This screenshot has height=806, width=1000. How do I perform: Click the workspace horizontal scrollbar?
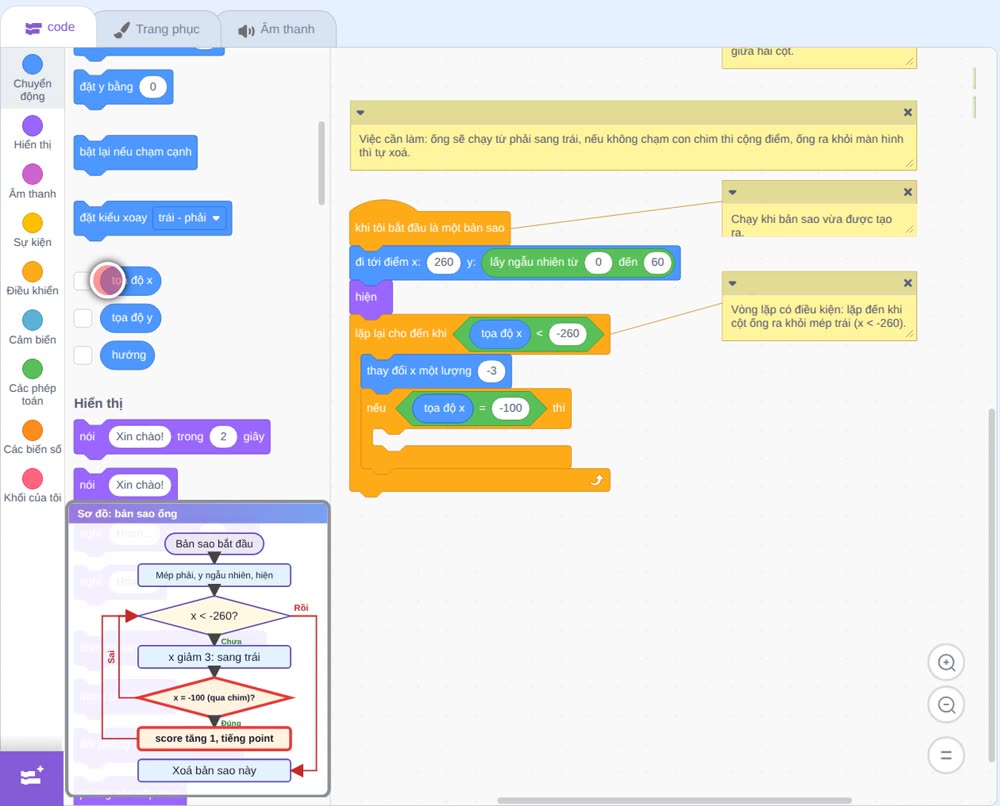(674, 800)
